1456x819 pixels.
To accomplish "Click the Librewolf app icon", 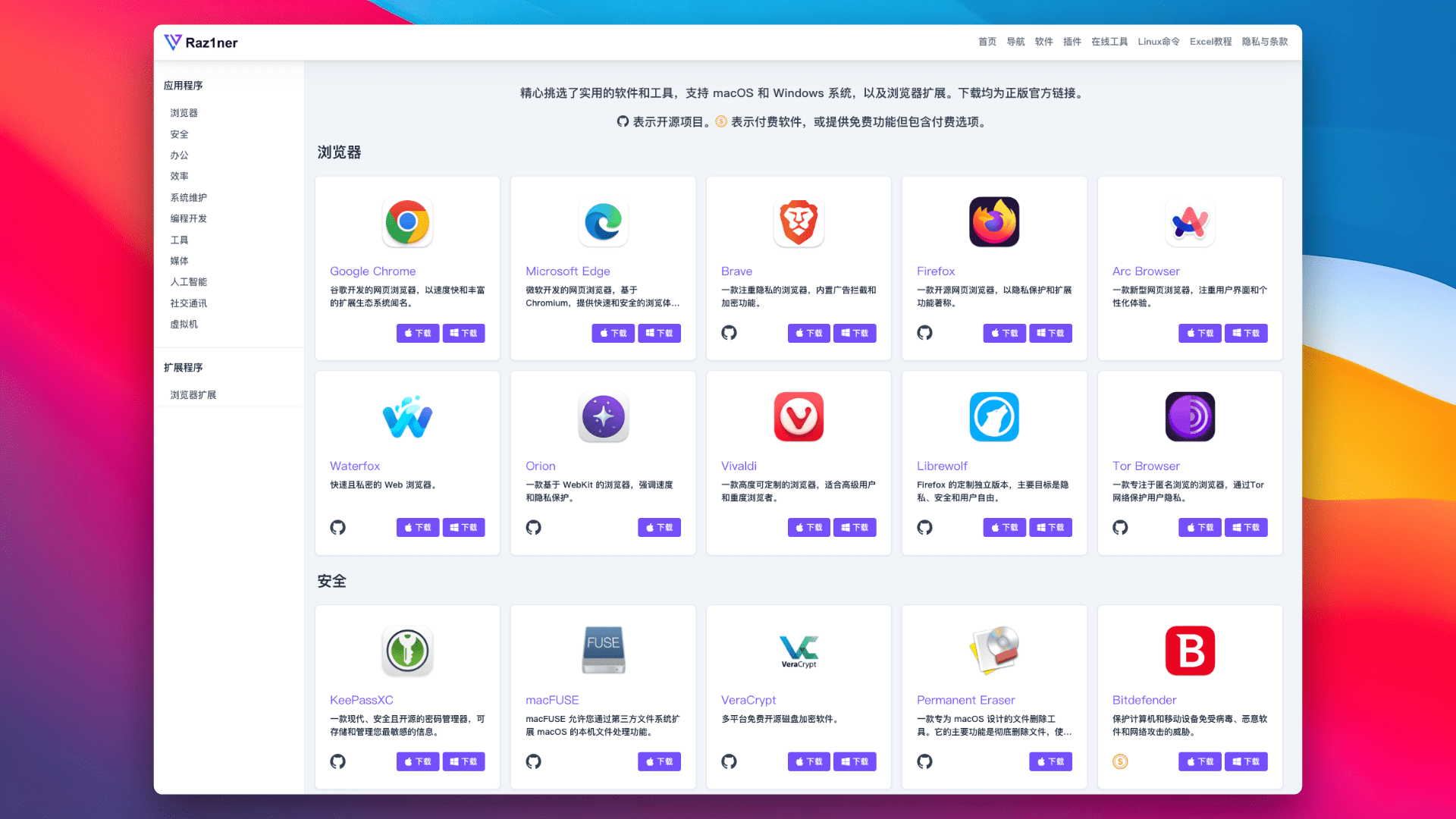I will 994,417.
